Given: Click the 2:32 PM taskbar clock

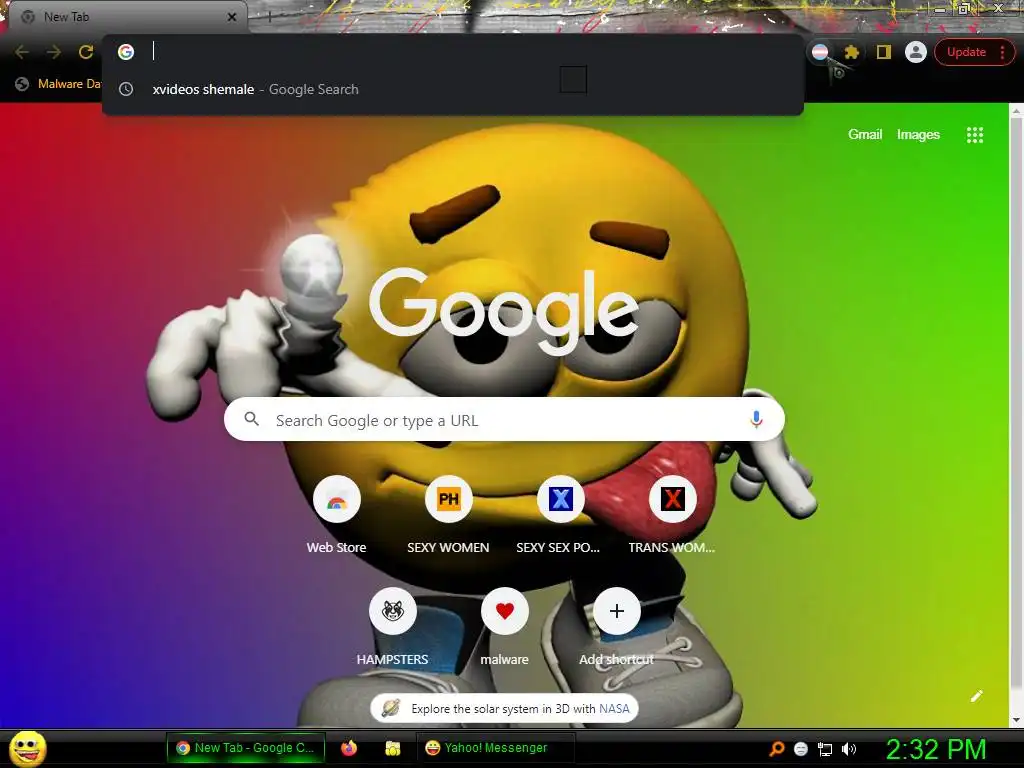Looking at the screenshot, I should 935,749.
